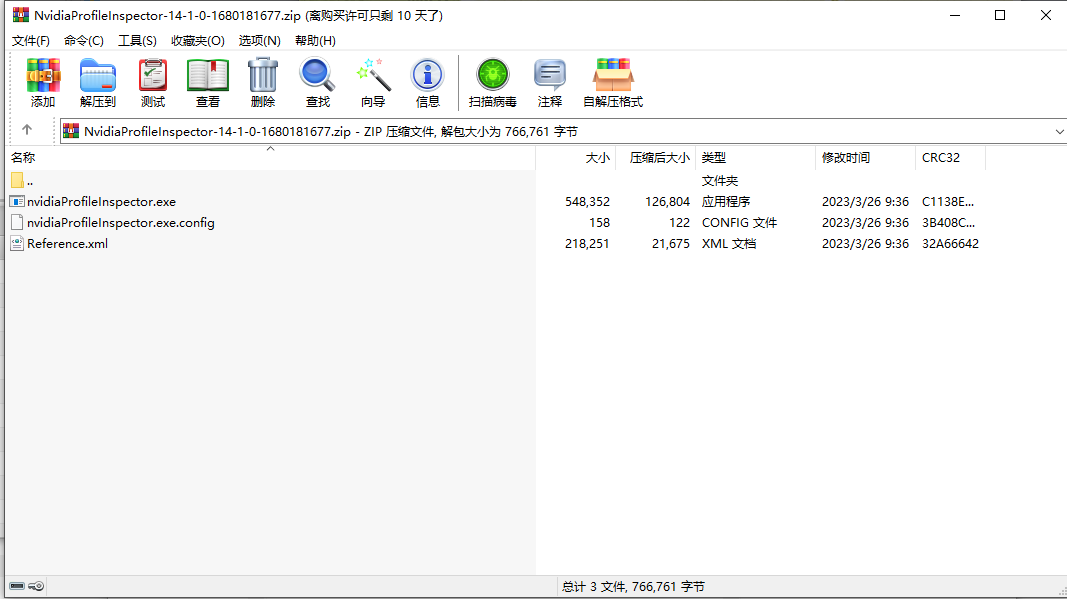1067x599 pixels.
Task: Open the 命令(C) menu
Action: point(84,41)
